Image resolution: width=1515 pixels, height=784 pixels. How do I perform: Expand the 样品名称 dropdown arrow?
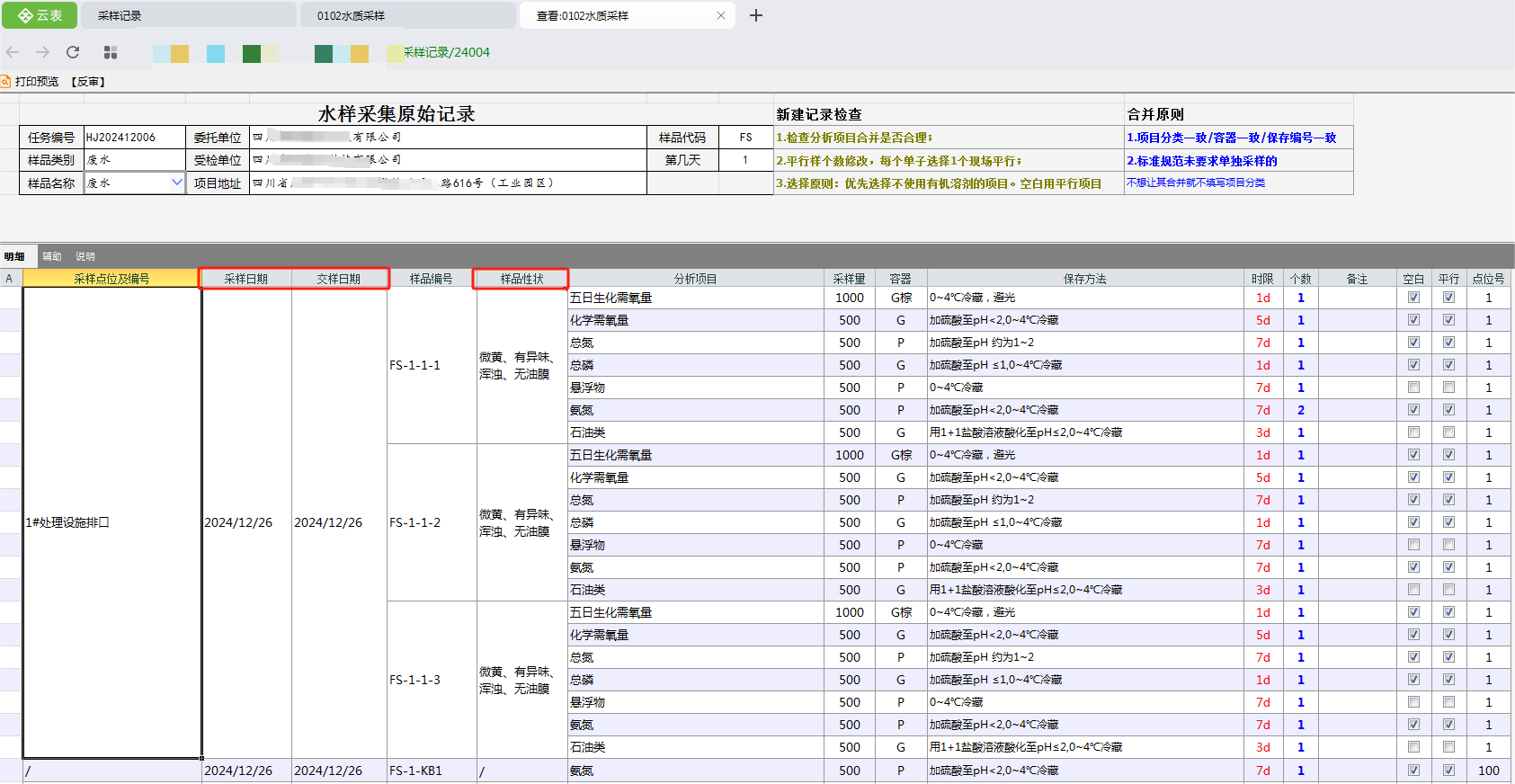point(176,183)
